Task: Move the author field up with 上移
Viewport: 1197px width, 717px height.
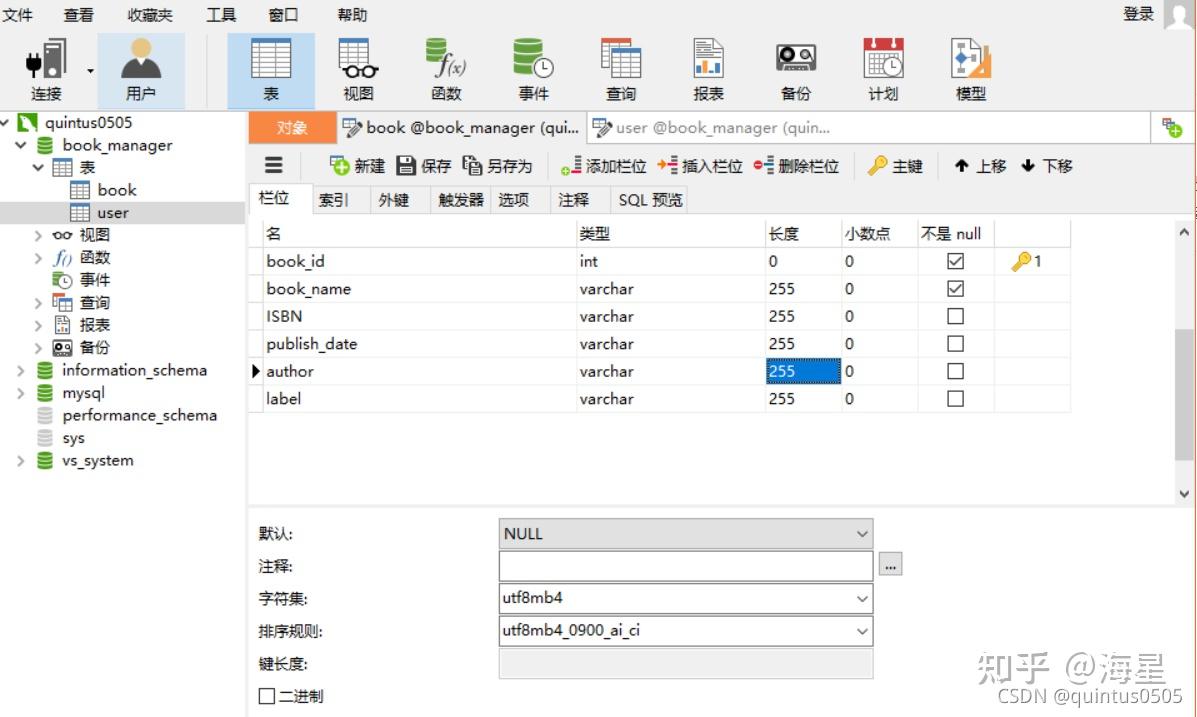Action: [x=977, y=166]
